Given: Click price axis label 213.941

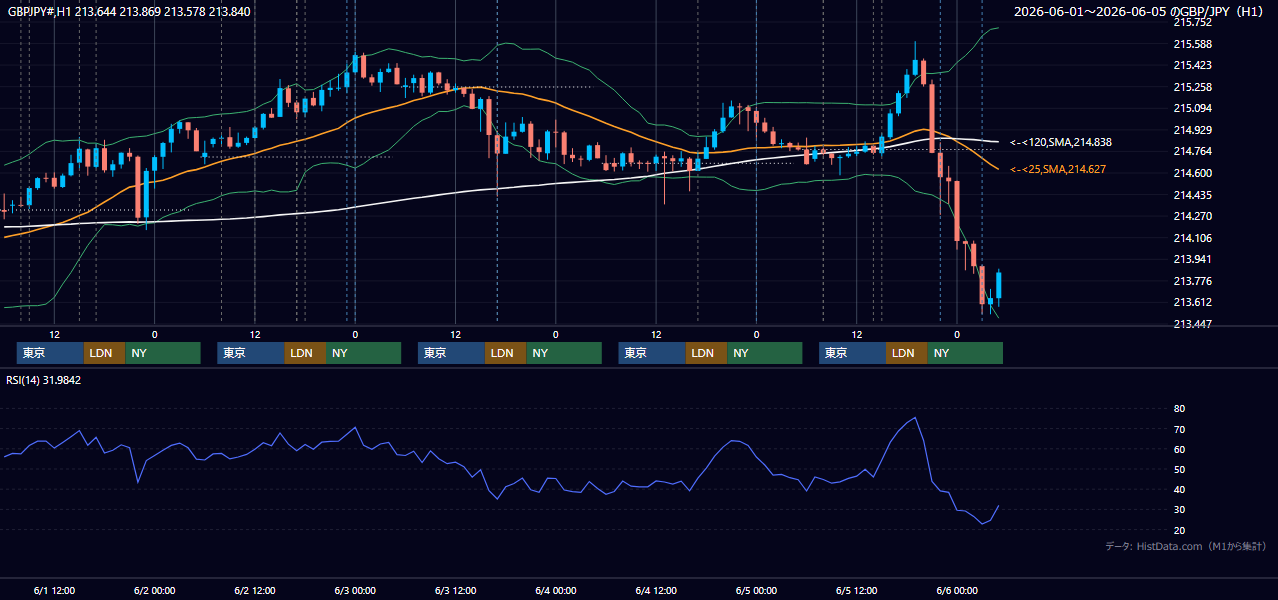Looking at the screenshot, I should pos(1192,259).
